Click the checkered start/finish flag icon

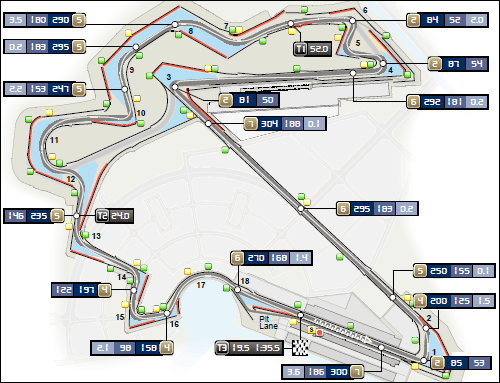[300, 348]
